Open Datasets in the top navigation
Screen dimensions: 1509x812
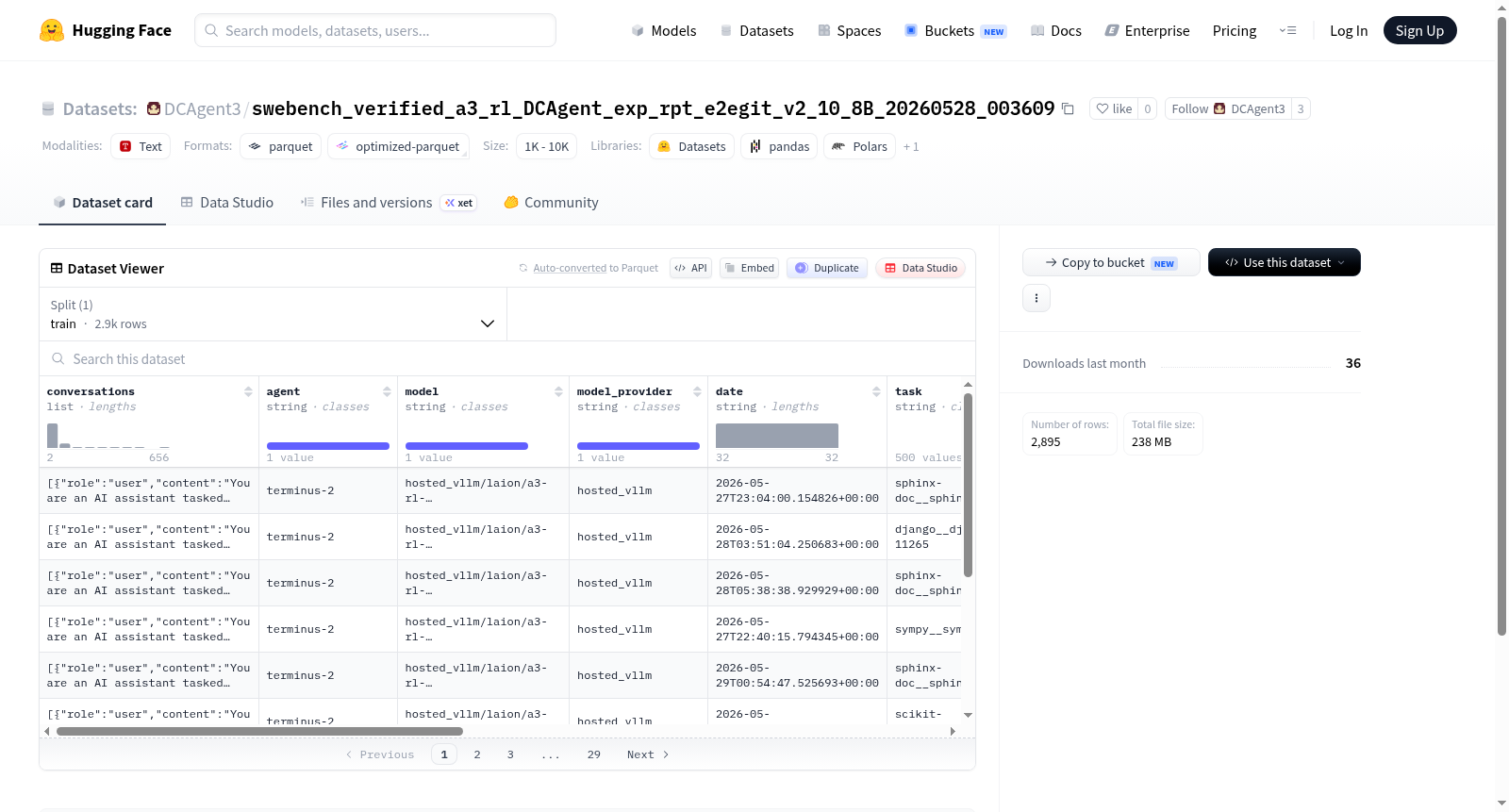[x=756, y=30]
